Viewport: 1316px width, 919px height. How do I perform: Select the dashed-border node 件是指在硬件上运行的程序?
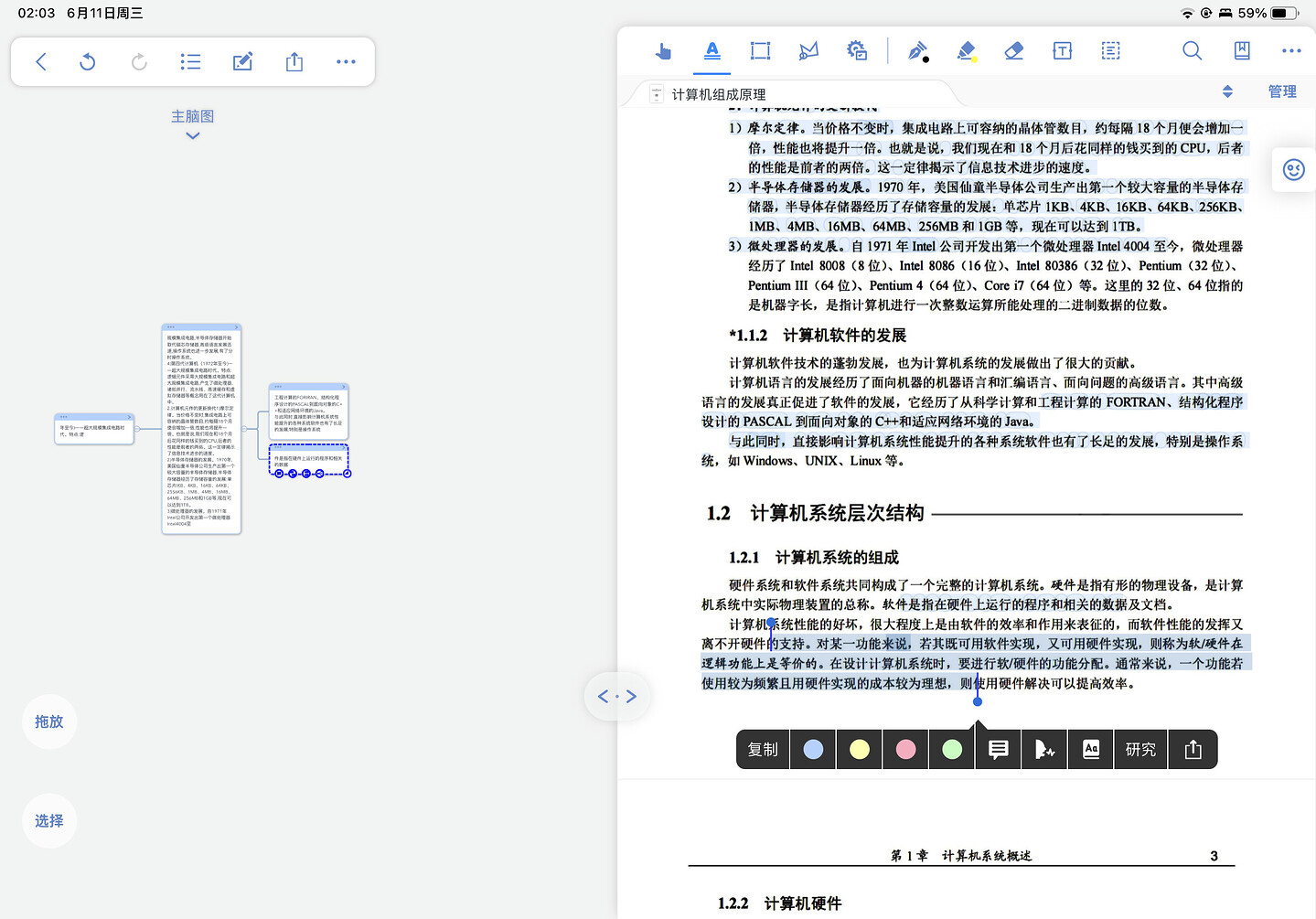pyautogui.click(x=309, y=459)
